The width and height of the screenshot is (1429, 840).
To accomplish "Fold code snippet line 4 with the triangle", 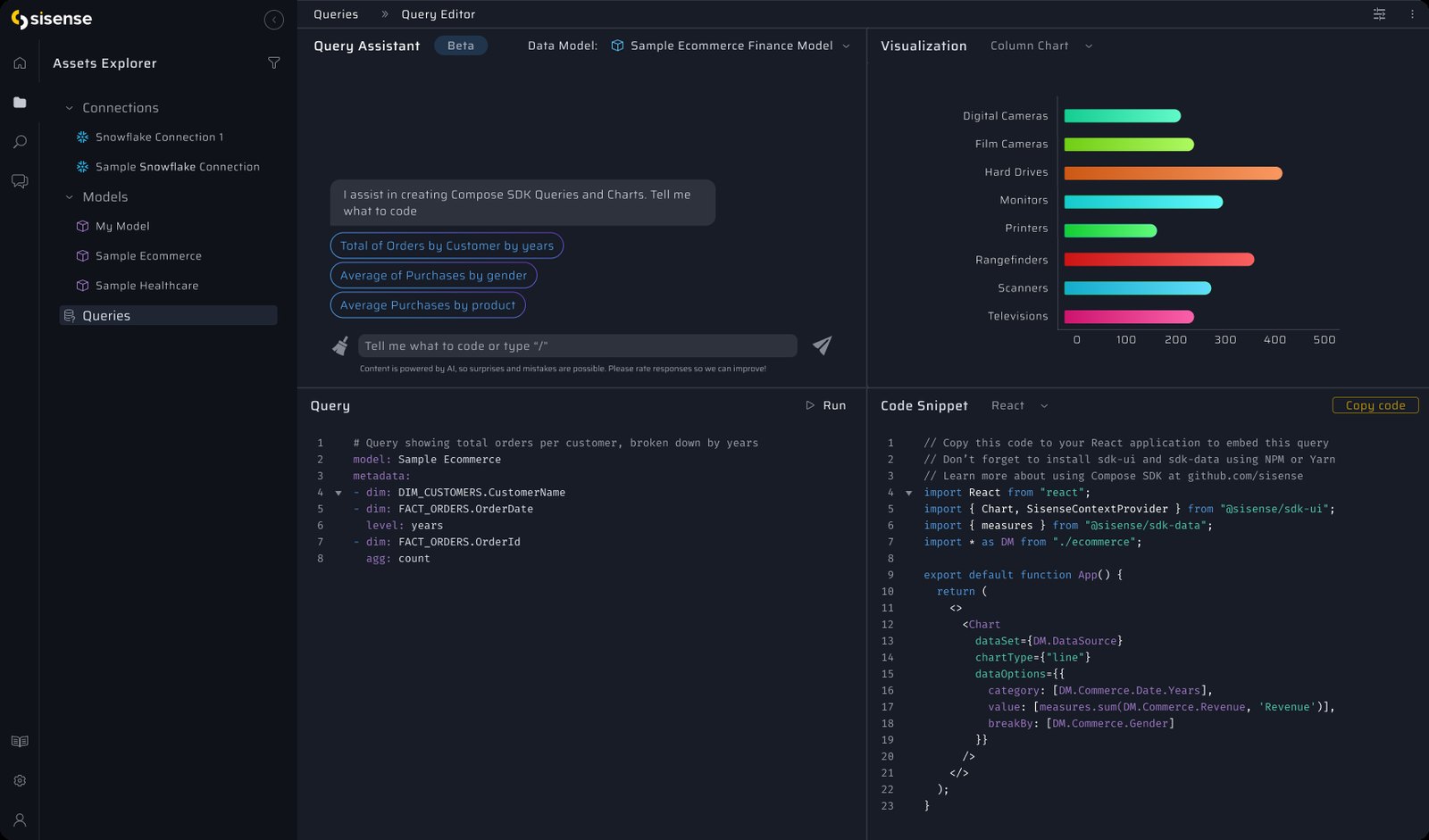I will point(909,493).
